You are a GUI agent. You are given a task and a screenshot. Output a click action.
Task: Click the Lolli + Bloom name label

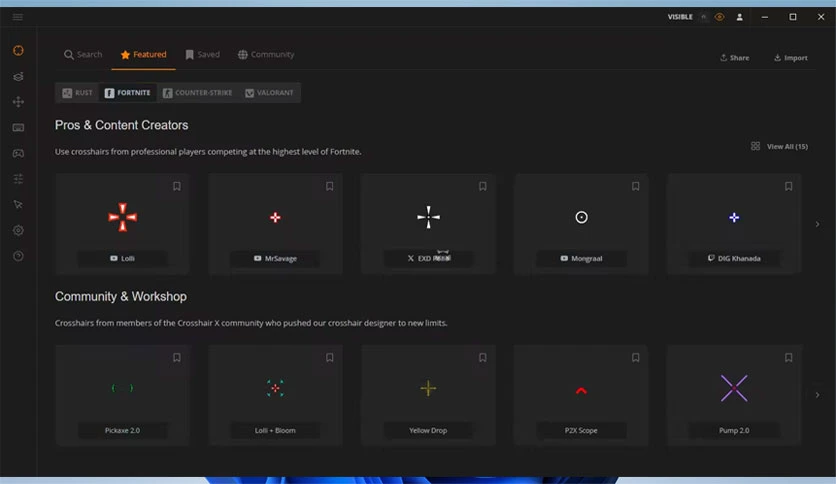pos(275,430)
